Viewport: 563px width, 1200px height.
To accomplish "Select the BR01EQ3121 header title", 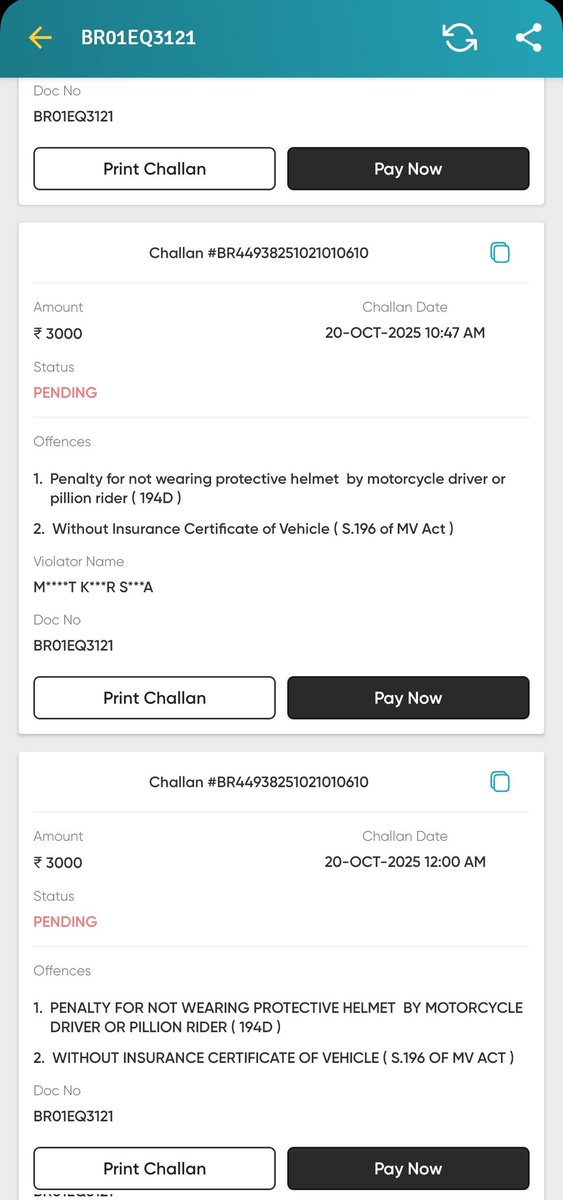I will (x=138, y=38).
